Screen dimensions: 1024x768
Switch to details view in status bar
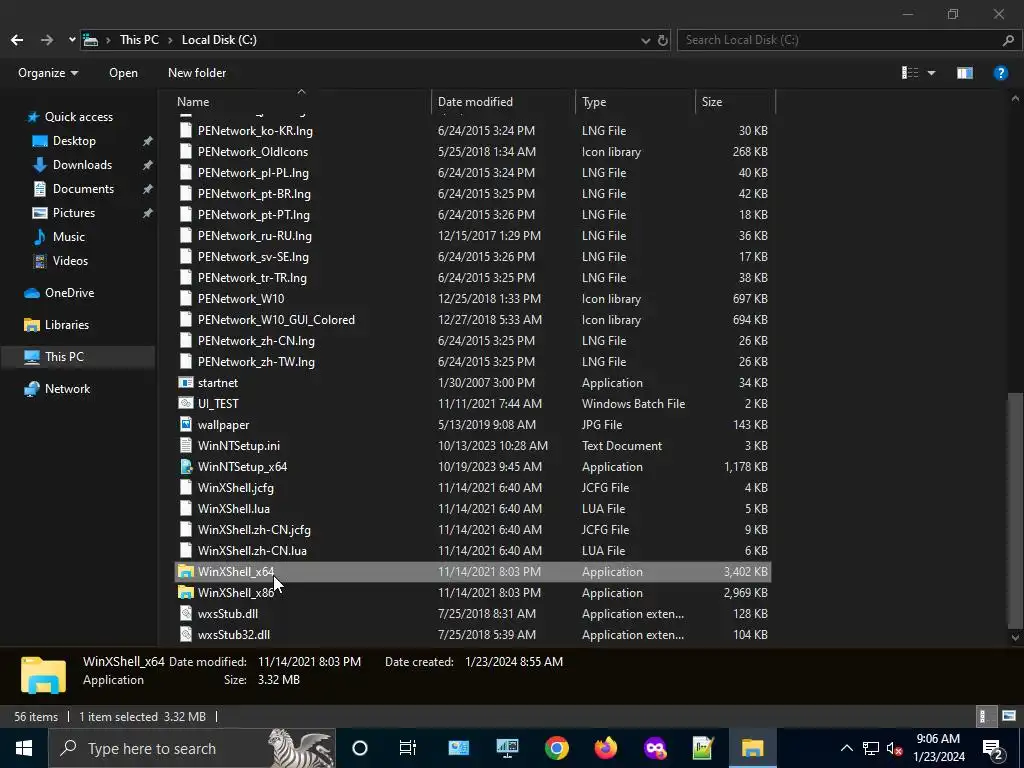984,716
